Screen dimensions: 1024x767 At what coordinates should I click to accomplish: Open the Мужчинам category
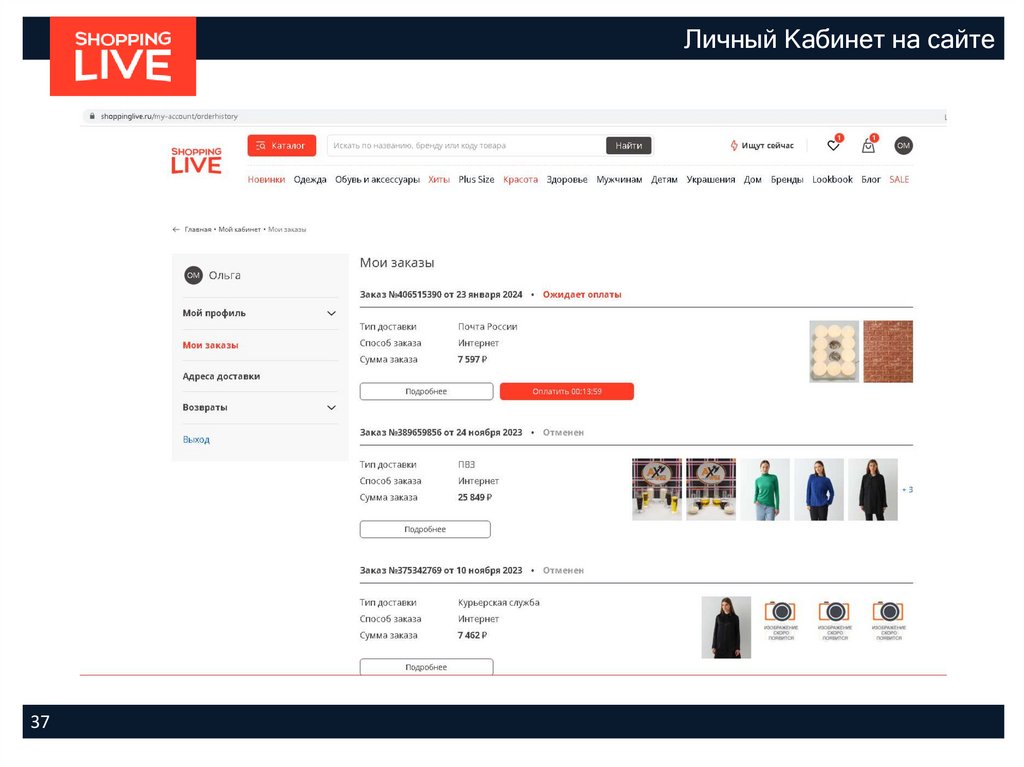click(x=619, y=180)
